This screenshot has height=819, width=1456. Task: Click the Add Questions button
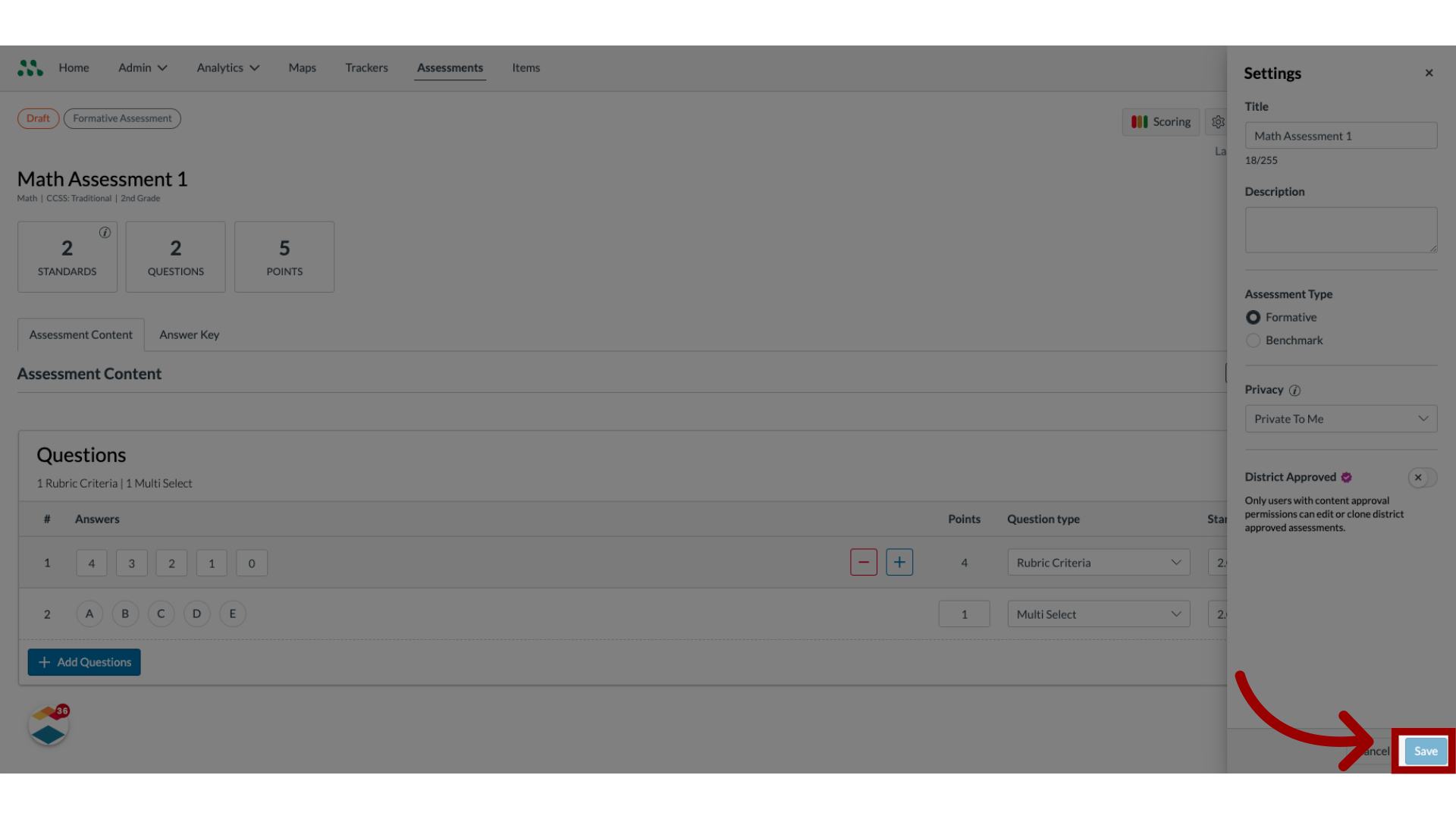84,661
